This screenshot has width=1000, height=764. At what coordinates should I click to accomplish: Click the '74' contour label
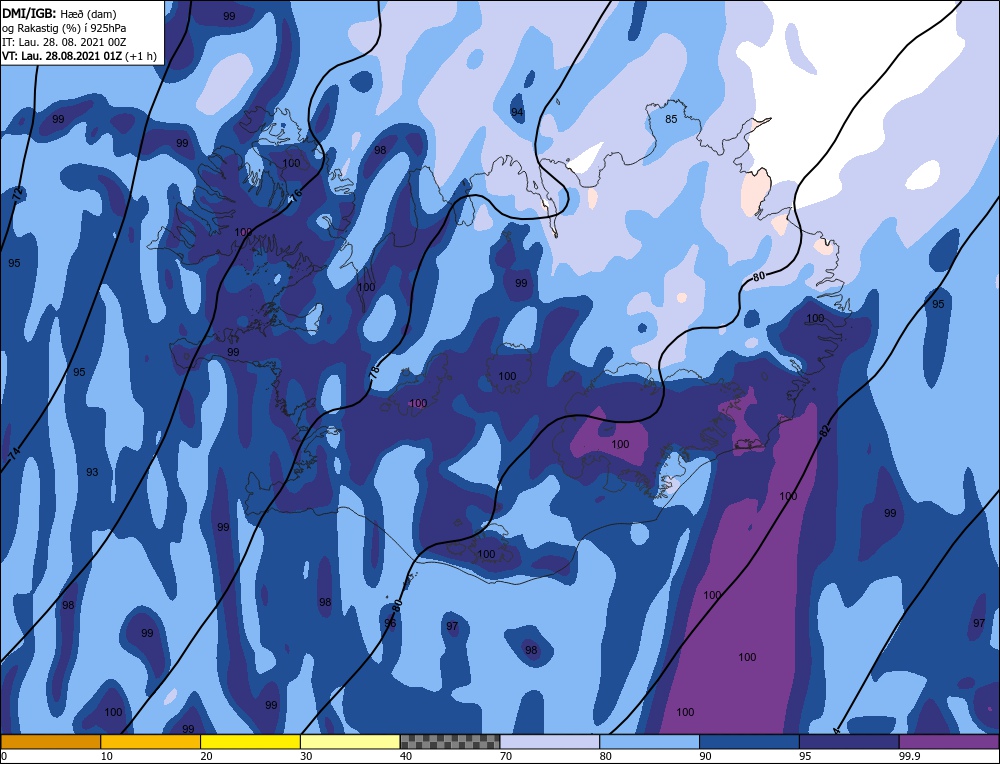click(x=14, y=454)
